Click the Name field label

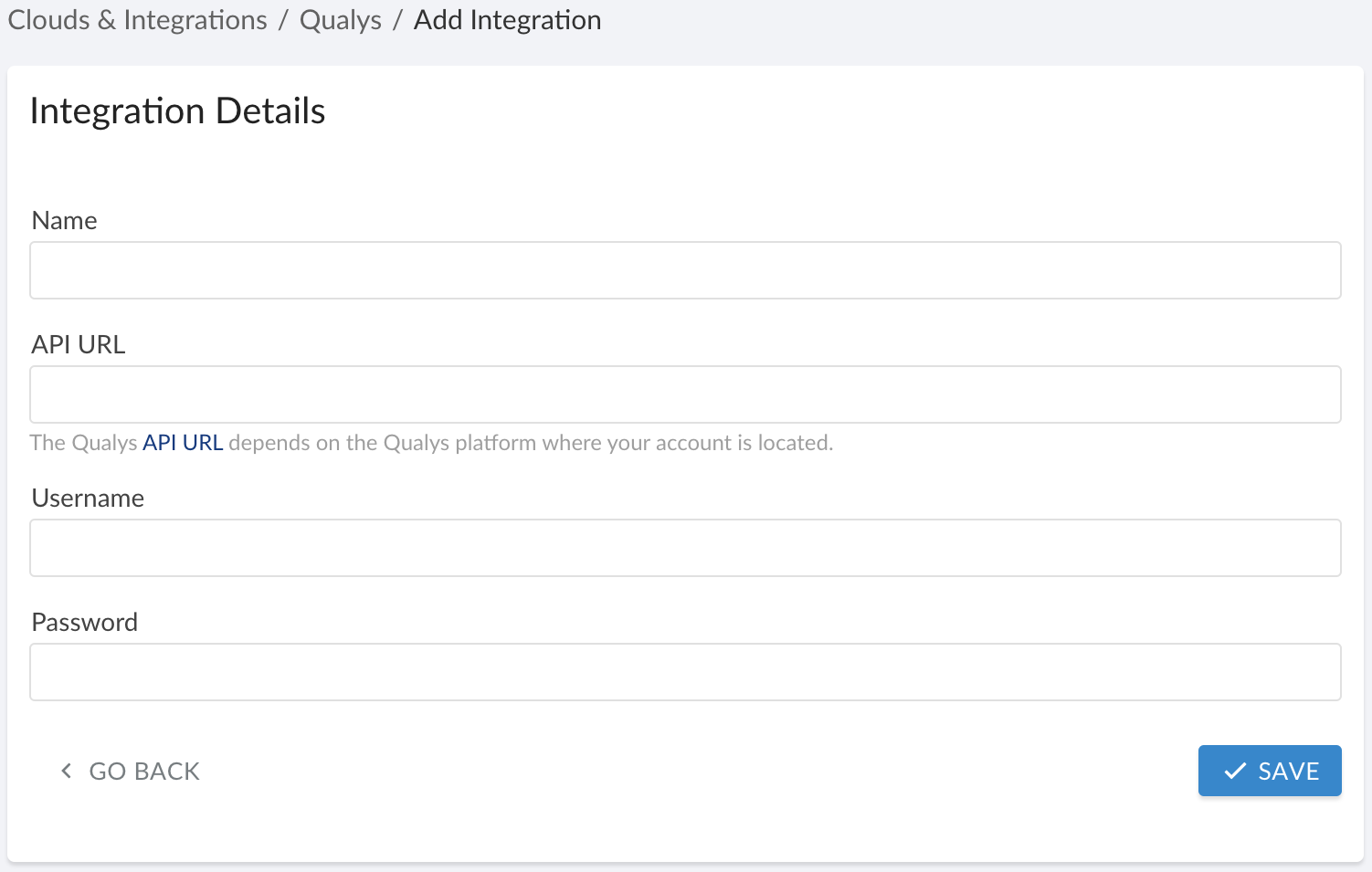pos(64,220)
